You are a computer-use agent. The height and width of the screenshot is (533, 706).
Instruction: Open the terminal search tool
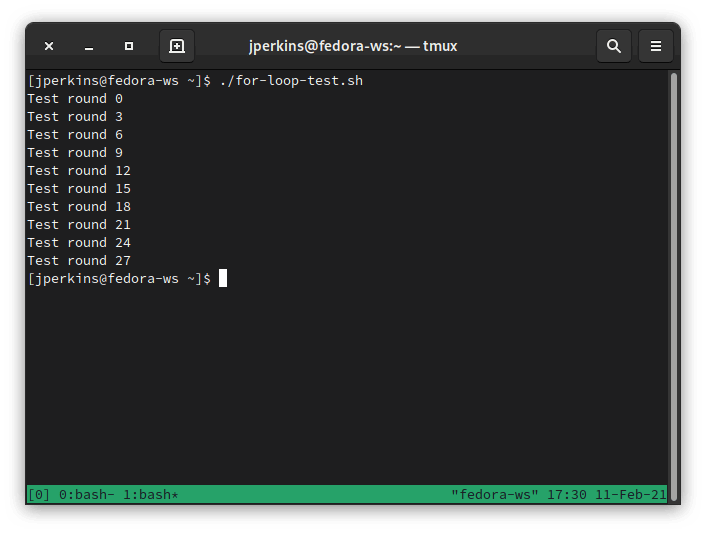614,46
